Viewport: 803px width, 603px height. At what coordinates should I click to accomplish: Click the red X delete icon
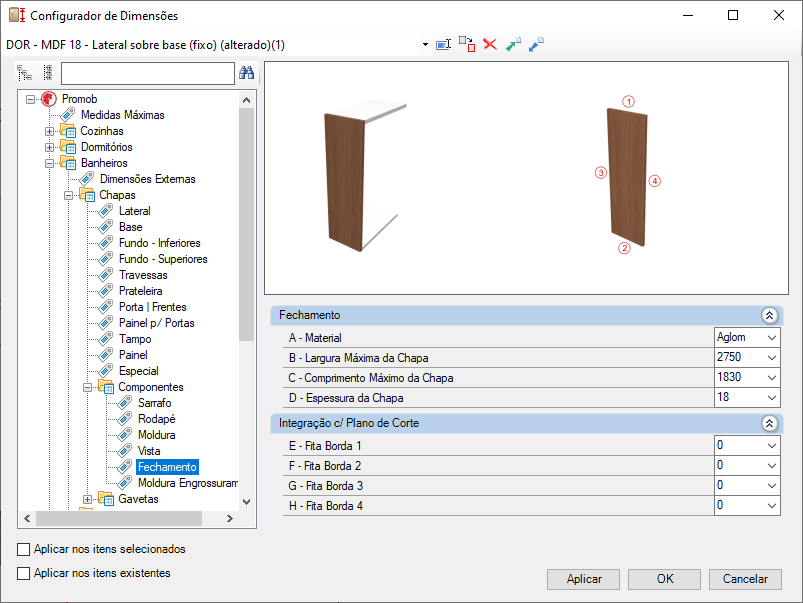pos(490,45)
